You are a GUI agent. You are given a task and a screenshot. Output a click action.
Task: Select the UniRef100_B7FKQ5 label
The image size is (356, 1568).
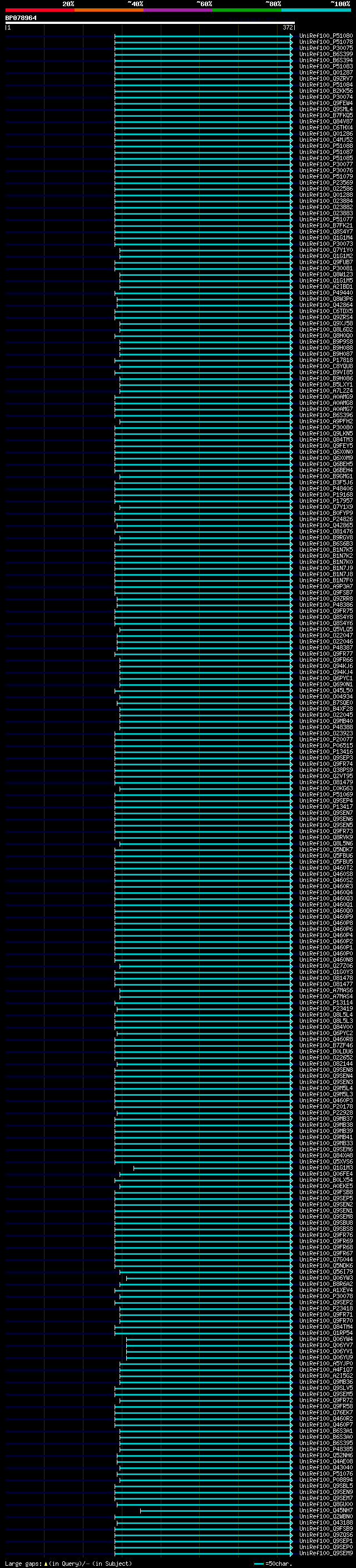(326, 115)
